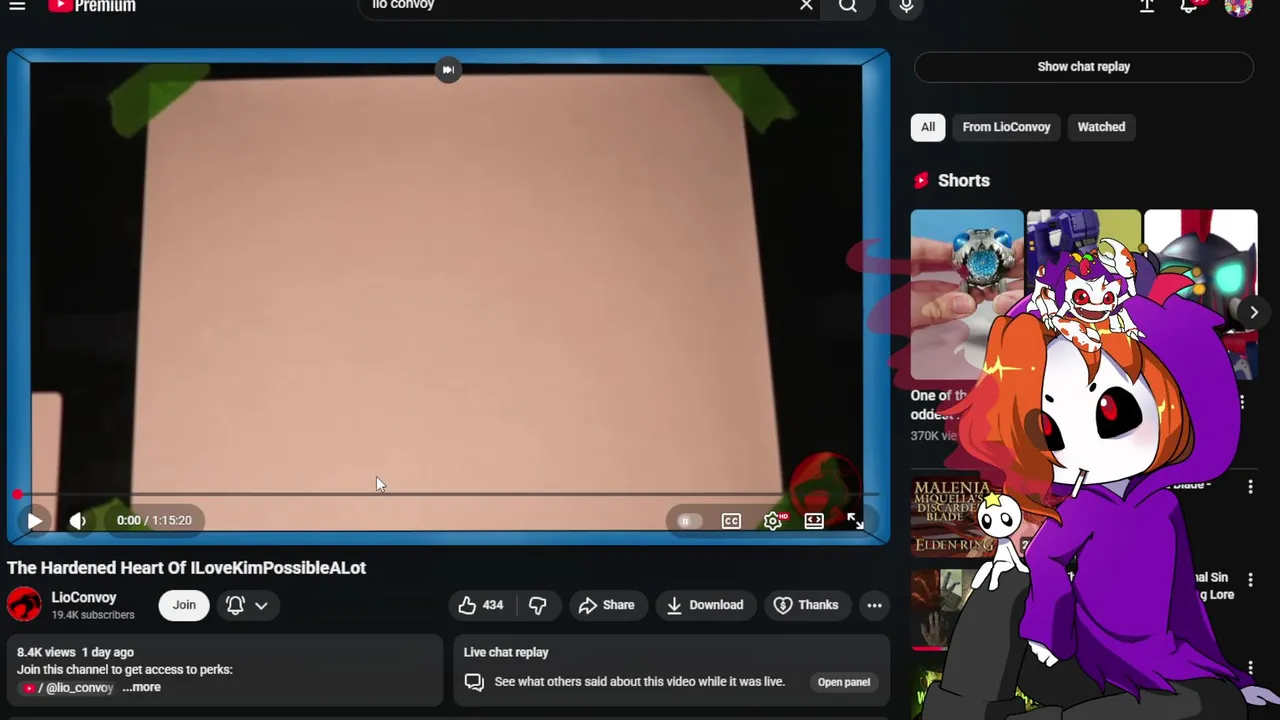The image size is (1280, 720).
Task: Dislike the video
Action: 538,605
